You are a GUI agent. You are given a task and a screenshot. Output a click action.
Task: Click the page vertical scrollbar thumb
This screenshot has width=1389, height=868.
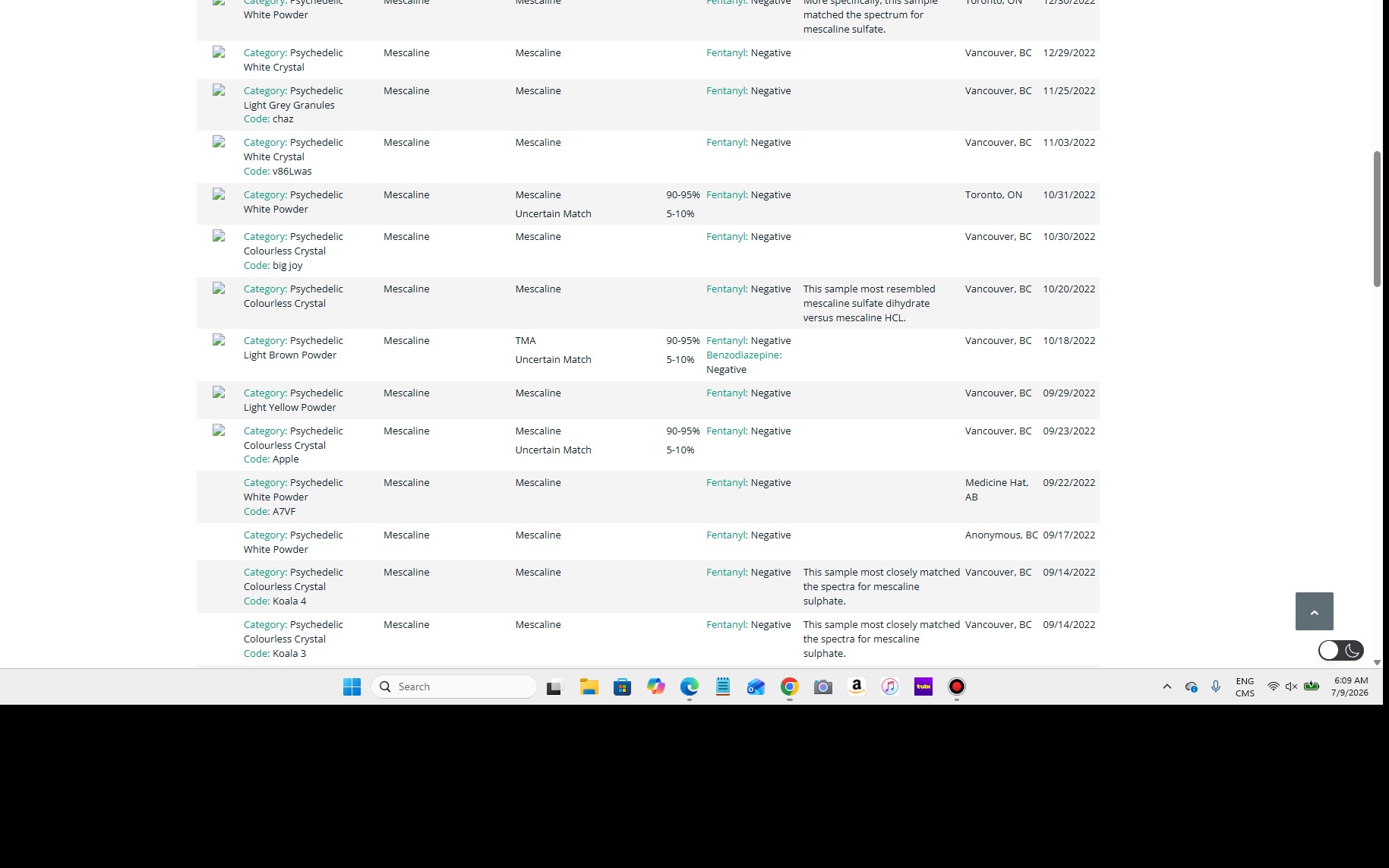click(x=1377, y=219)
